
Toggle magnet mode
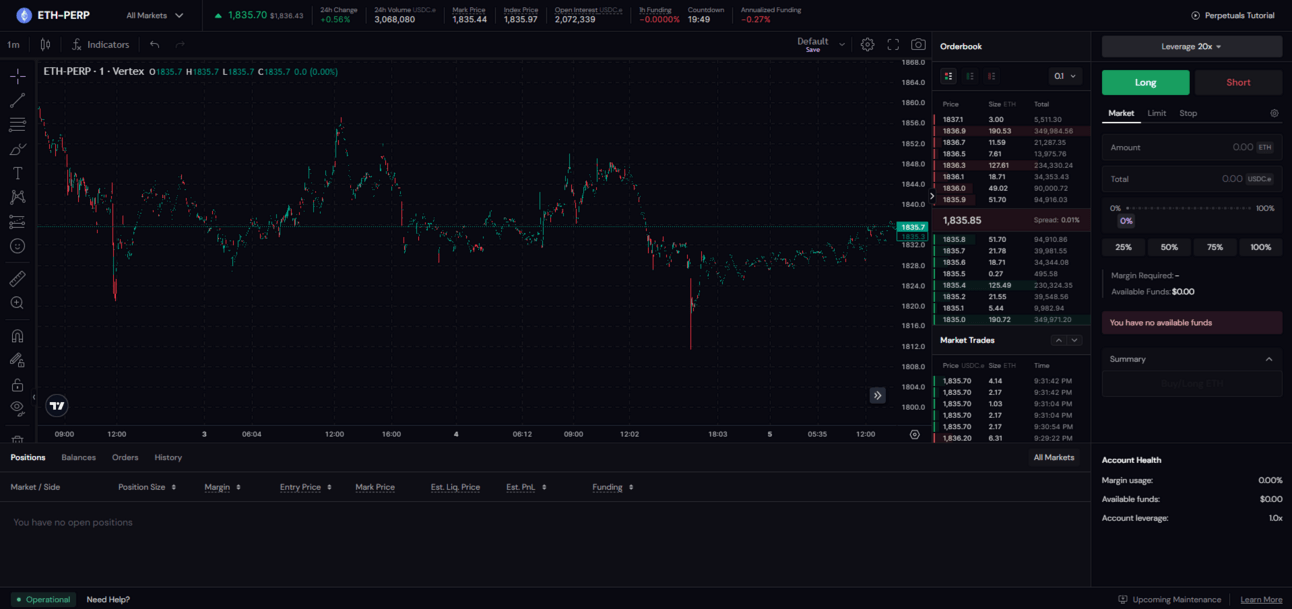[x=17, y=336]
